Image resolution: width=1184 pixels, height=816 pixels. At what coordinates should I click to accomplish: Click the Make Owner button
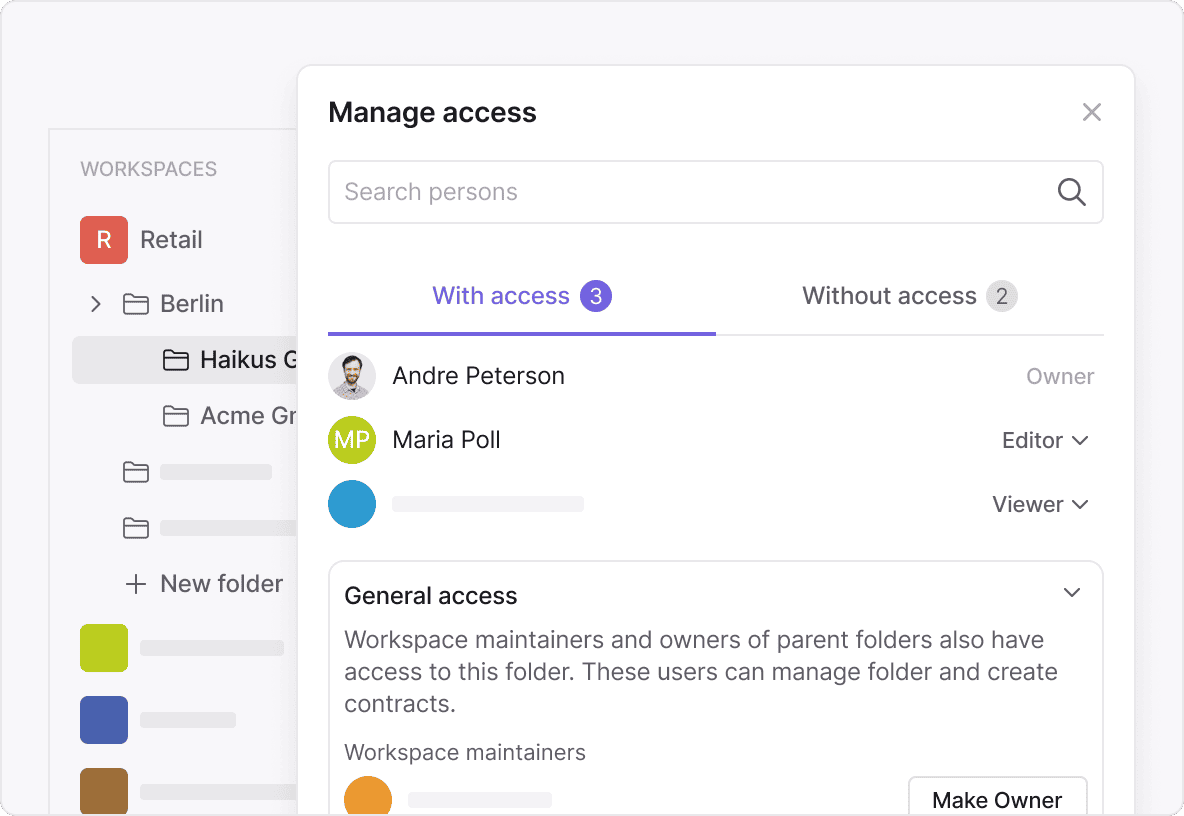997,799
